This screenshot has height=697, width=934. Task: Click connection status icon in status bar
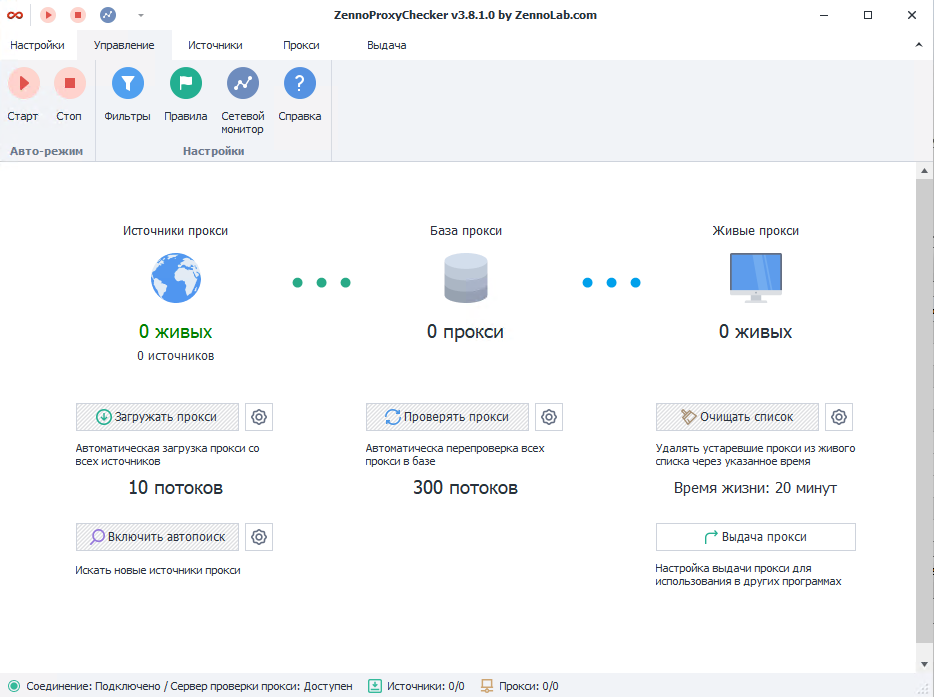14,686
